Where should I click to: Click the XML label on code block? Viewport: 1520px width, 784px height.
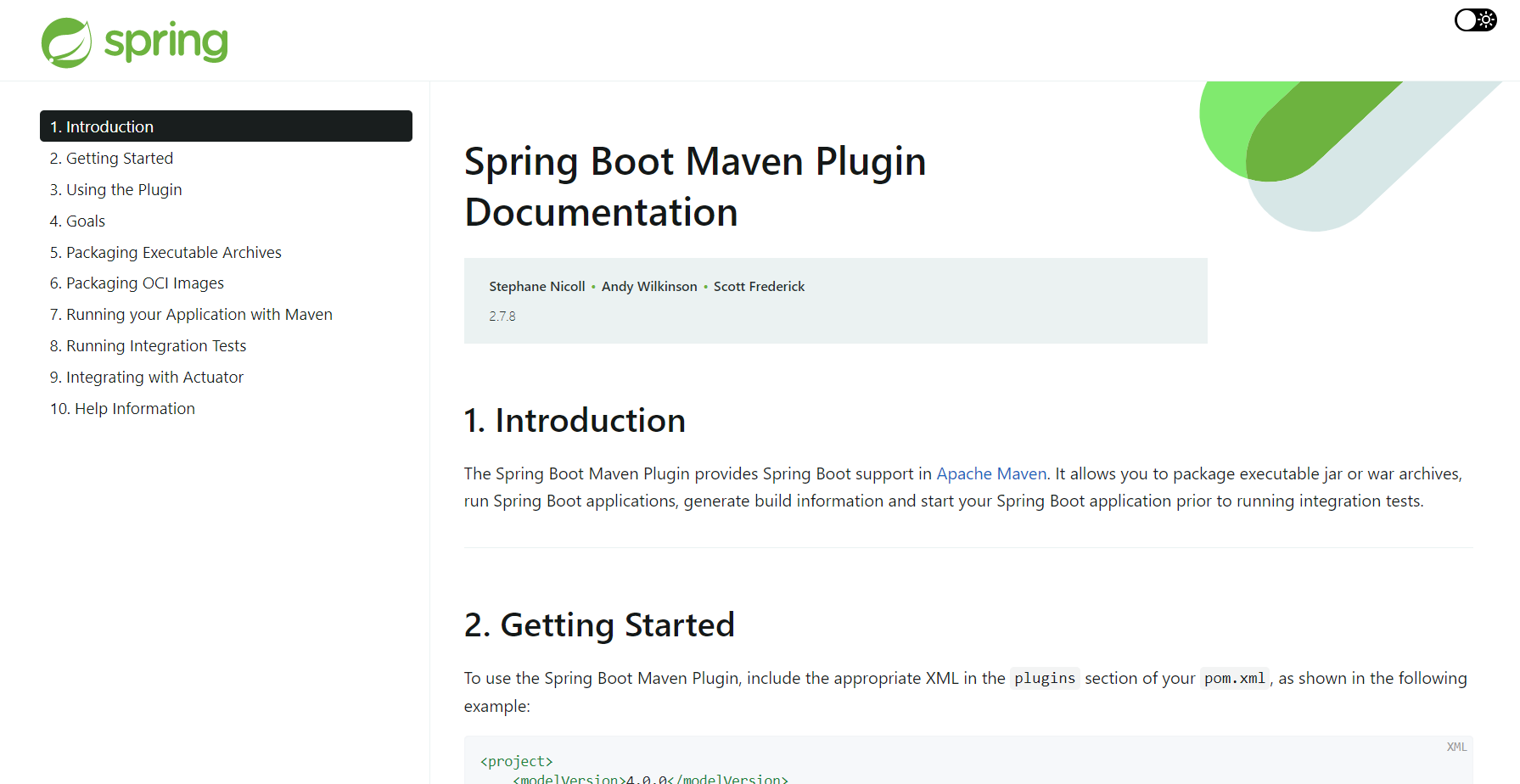tap(1456, 747)
